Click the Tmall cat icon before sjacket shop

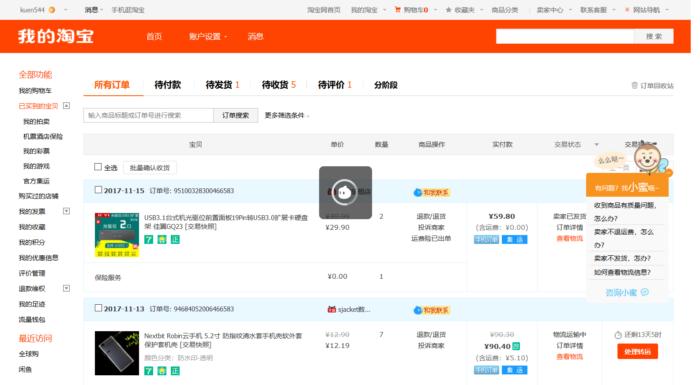coord(331,309)
